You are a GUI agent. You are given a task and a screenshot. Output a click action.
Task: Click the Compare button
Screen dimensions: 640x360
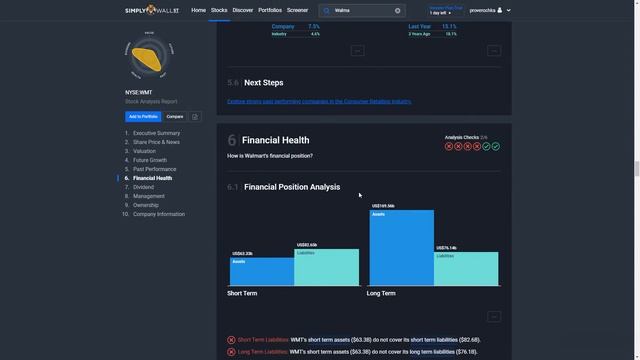coord(175,117)
